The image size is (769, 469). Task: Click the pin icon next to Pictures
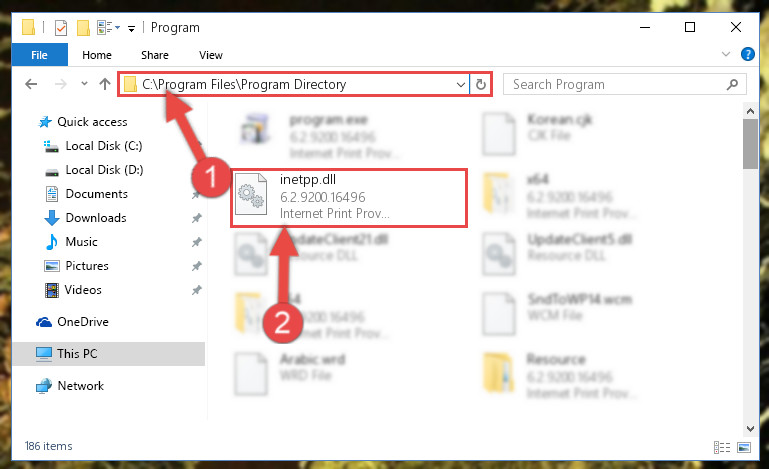197,266
